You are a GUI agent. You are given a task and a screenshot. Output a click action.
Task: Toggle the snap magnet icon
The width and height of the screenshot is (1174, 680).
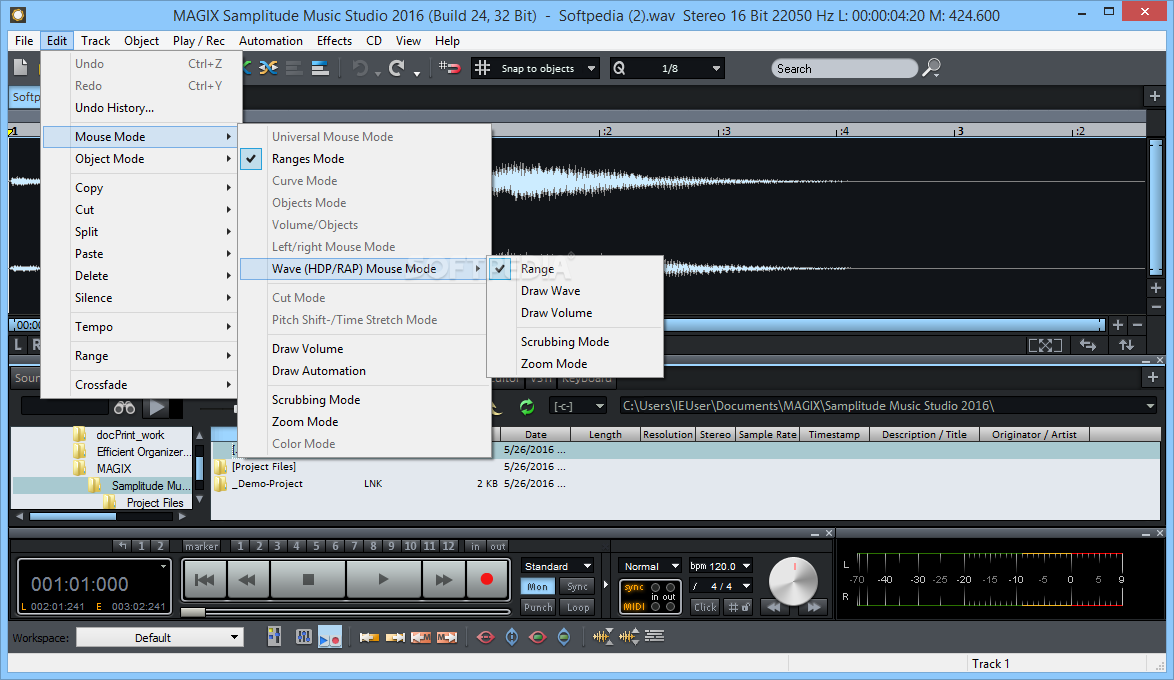tap(449, 68)
